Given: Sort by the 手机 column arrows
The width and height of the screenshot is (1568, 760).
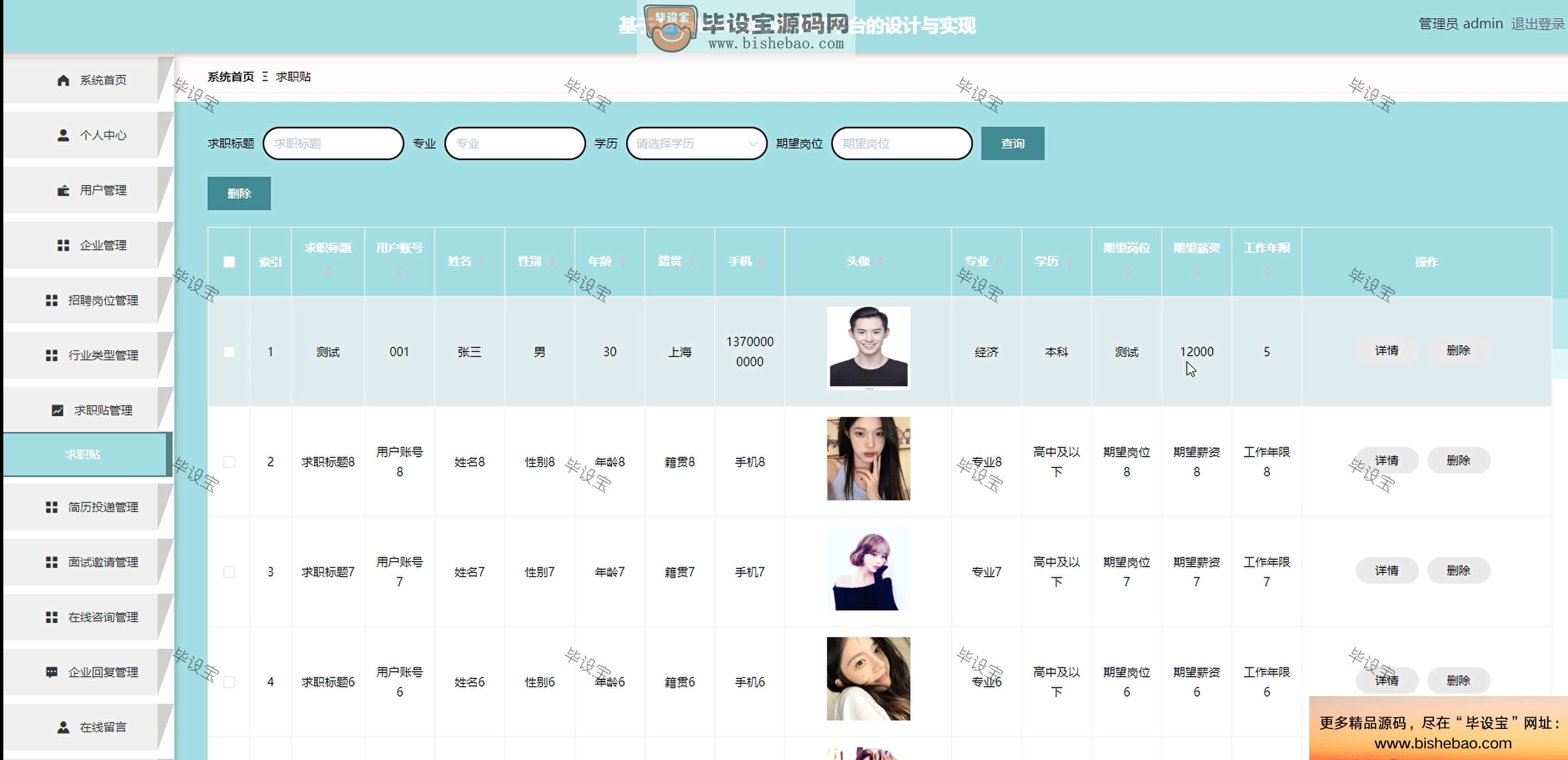Looking at the screenshot, I should pyautogui.click(x=762, y=261).
